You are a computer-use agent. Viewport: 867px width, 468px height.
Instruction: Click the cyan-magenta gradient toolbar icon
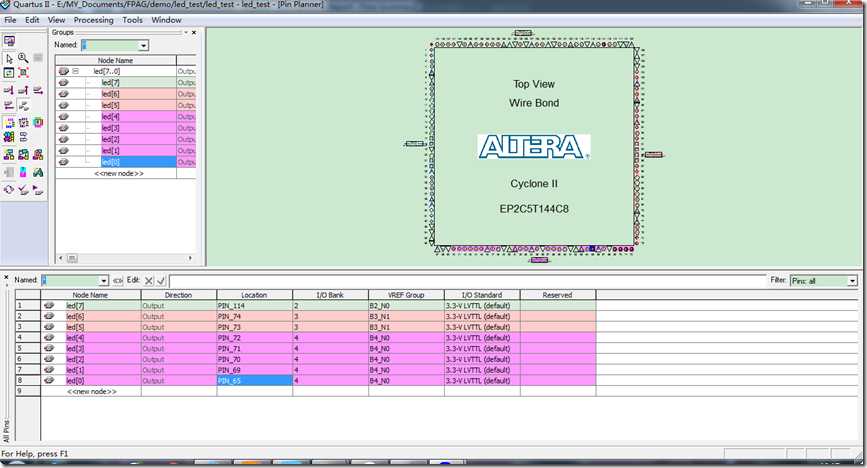coord(23,172)
